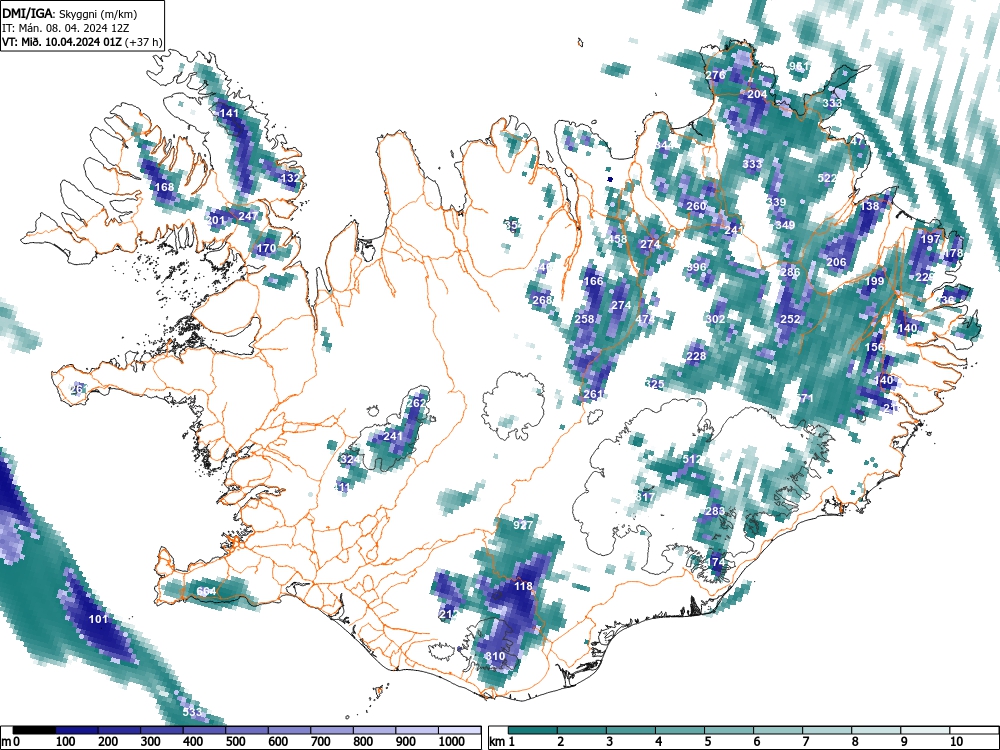Click the visibility value '339'
Image resolution: width=1000 pixels, height=750 pixels.
(776, 202)
